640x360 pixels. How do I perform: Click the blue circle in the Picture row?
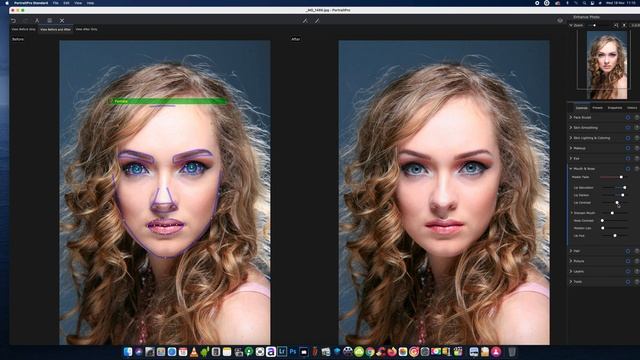[628, 261]
